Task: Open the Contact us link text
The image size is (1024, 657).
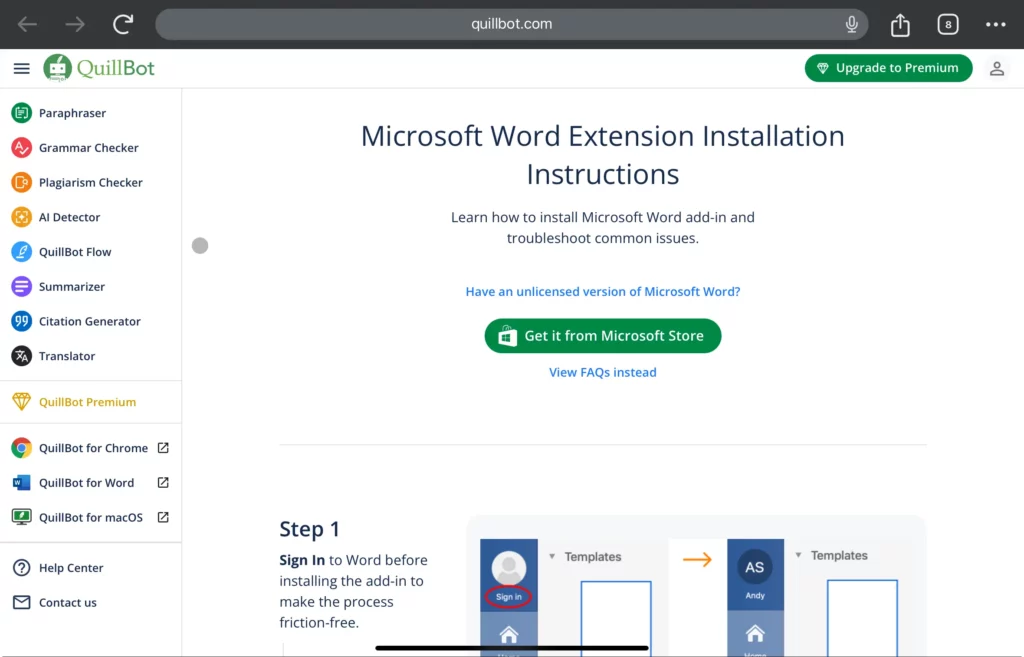Action: pyautogui.click(x=68, y=602)
